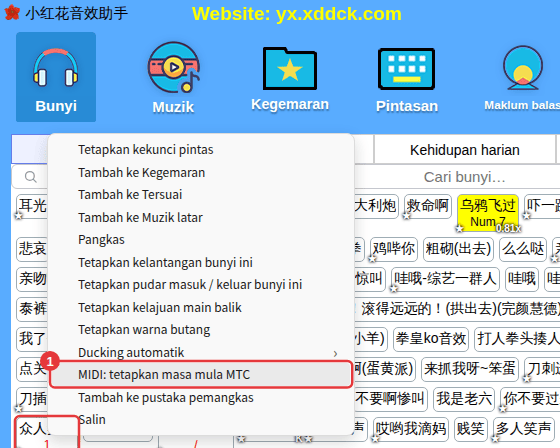This screenshot has height=448, width=560.
Task: Select Pangkas from context menu
Action: (201, 239)
